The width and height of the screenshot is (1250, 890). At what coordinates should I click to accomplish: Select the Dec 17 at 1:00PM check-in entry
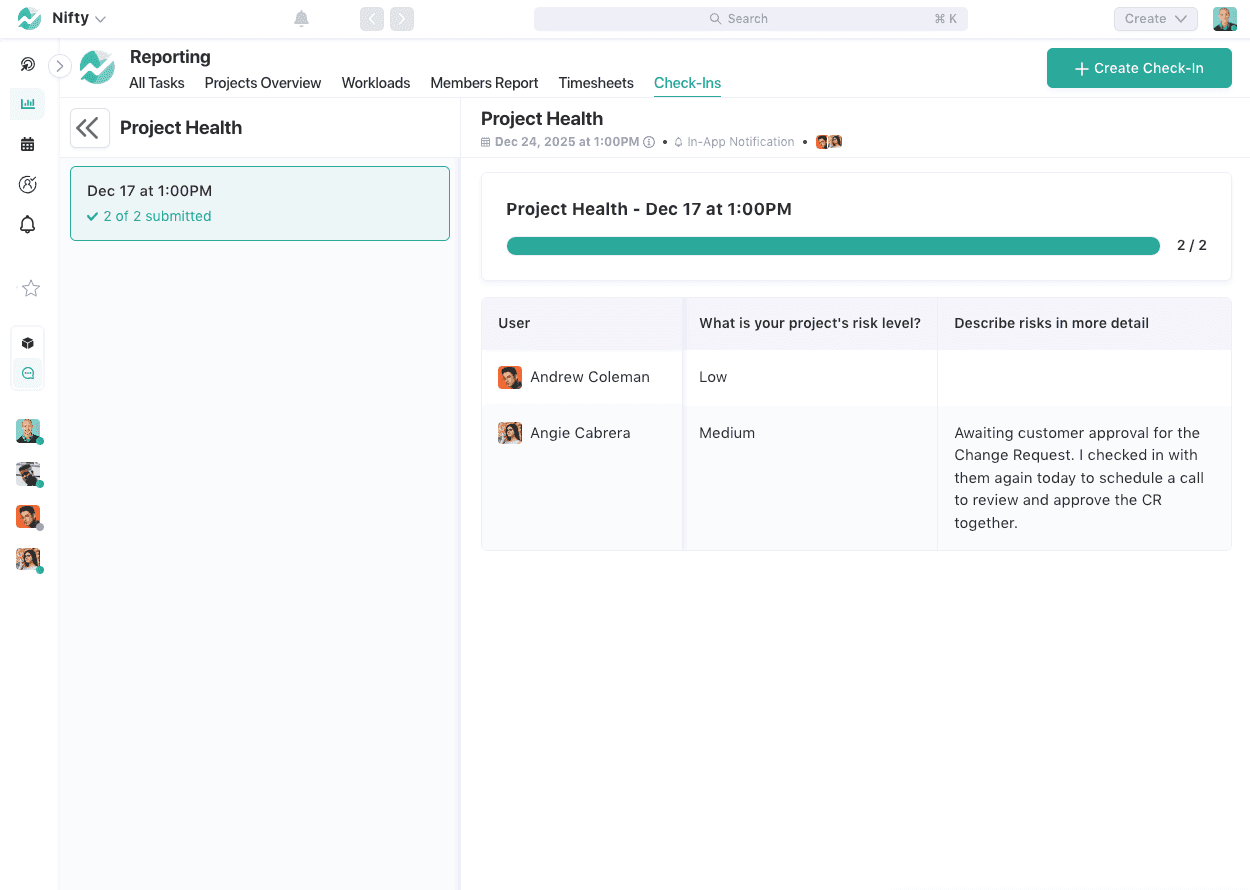pyautogui.click(x=260, y=205)
